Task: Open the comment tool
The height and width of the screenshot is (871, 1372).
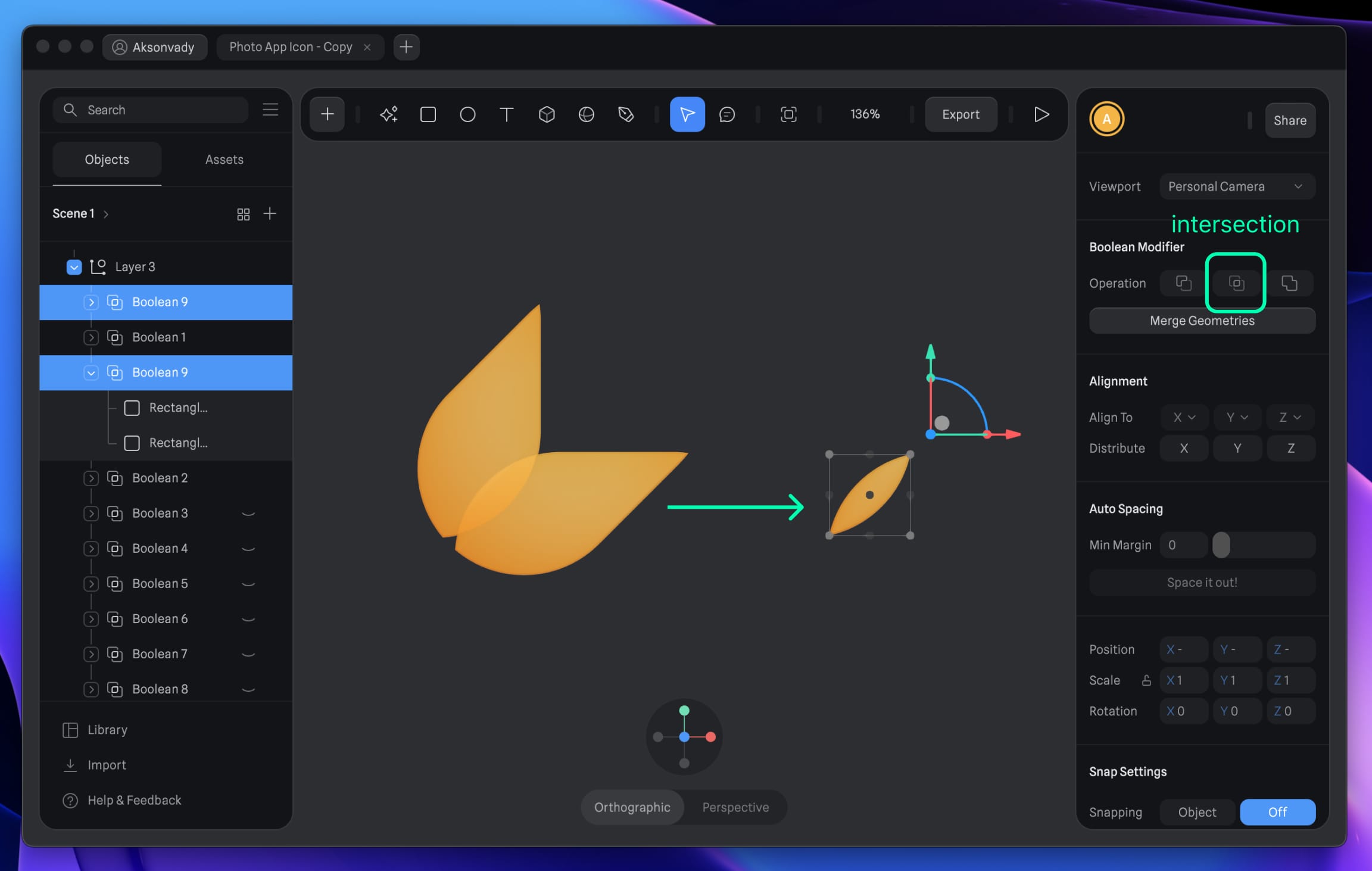Action: [x=726, y=114]
